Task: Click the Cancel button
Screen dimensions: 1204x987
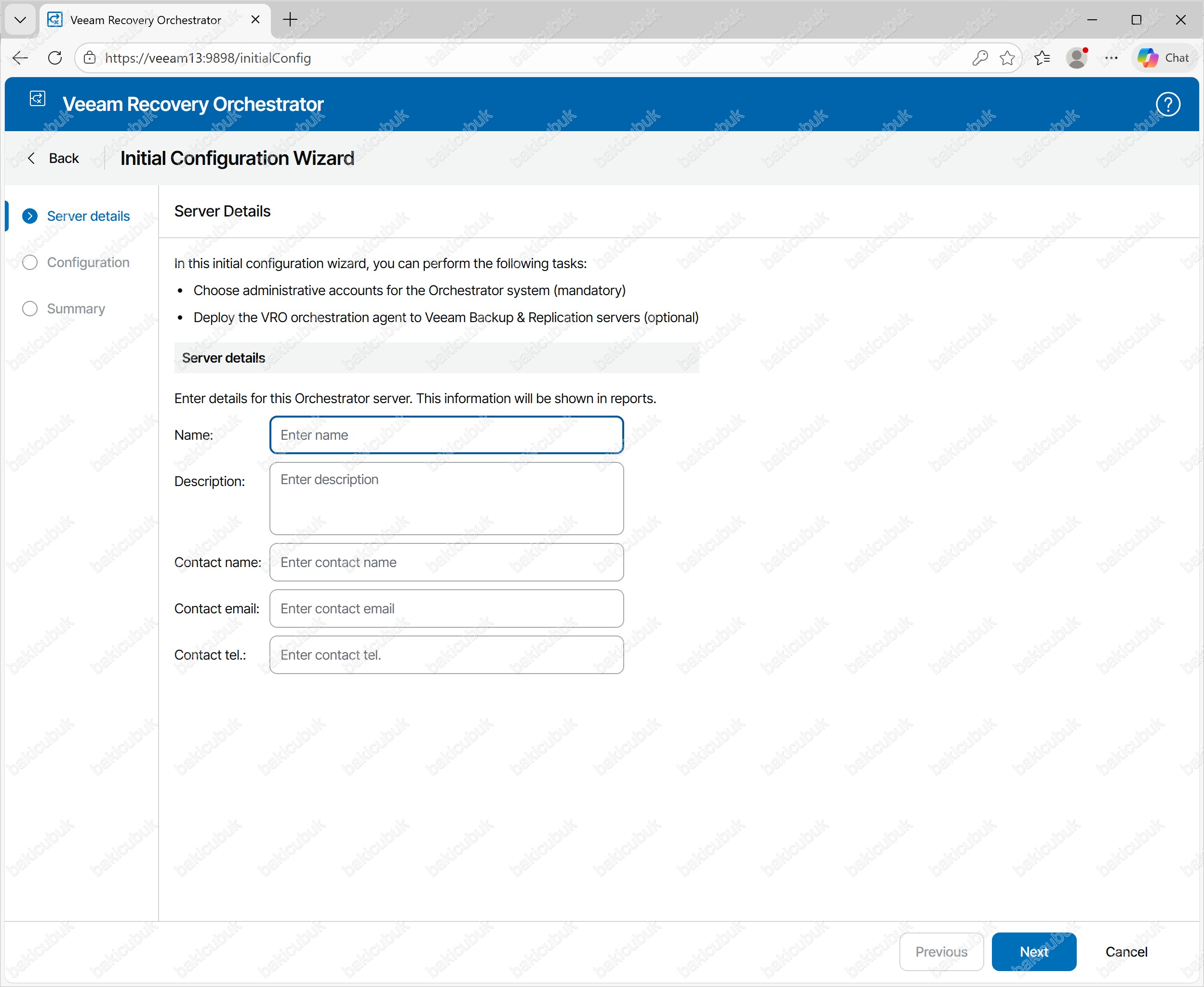Action: tap(1125, 952)
